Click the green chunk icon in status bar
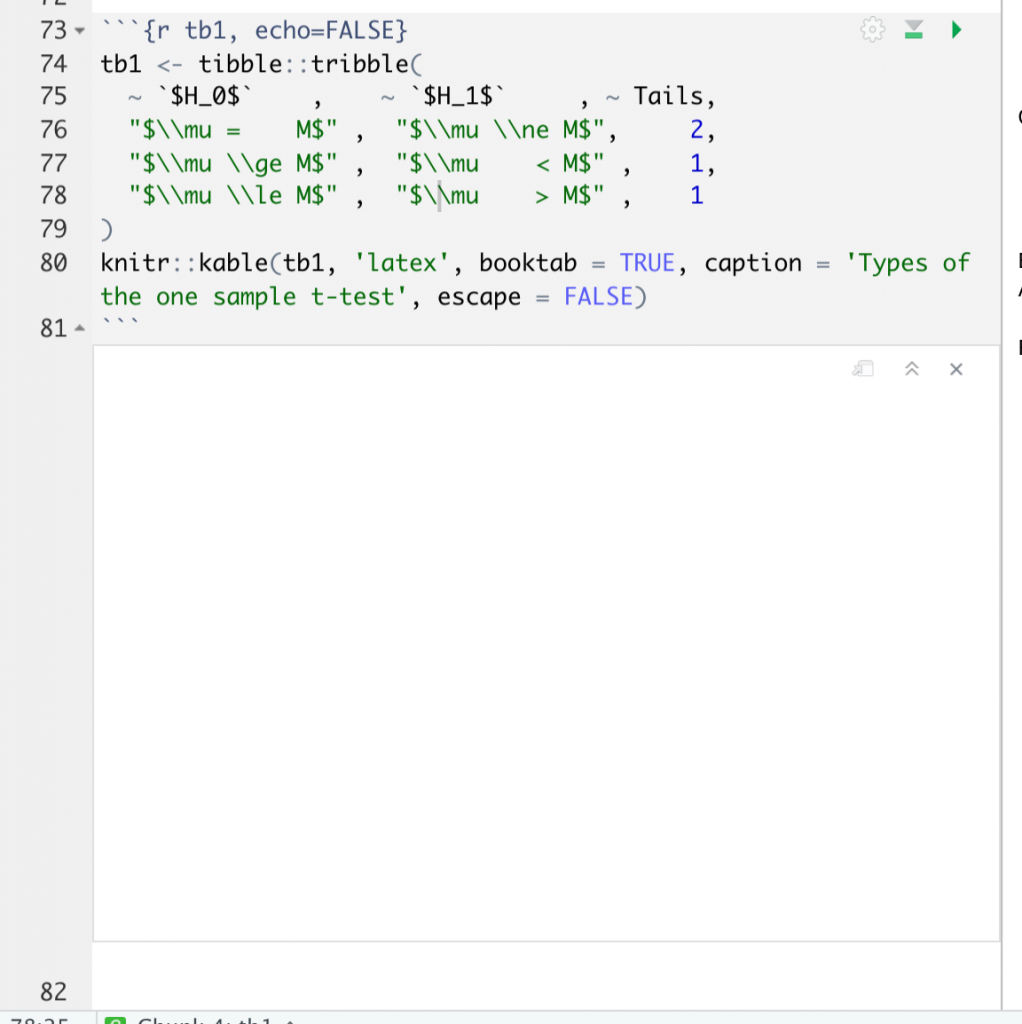 point(116,1019)
